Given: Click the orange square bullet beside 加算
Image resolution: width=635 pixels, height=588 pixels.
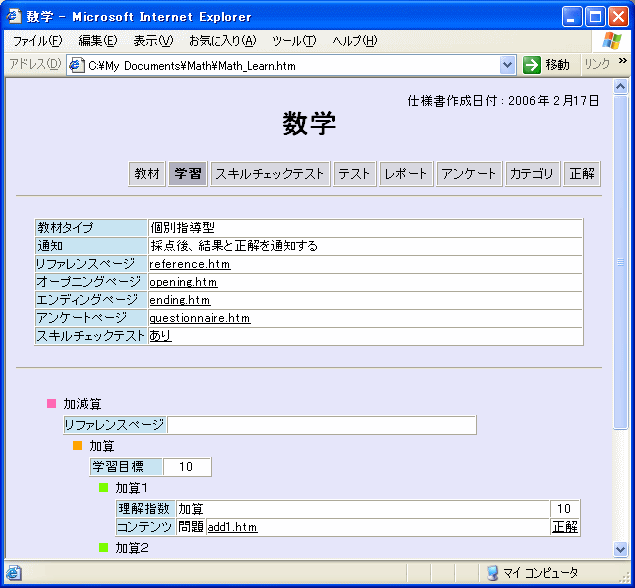Looking at the screenshot, I should point(78,446).
